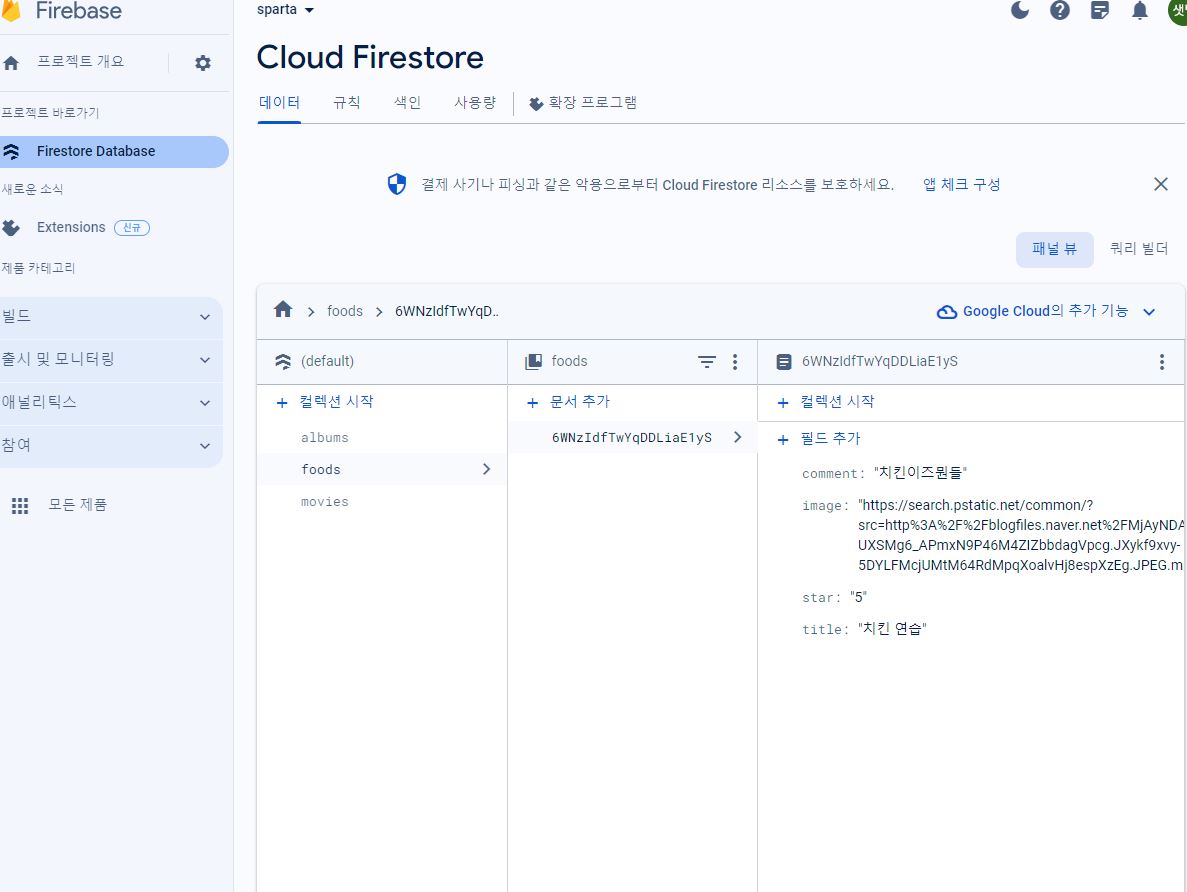Select the foods collection row
The width and height of the screenshot is (1187, 892).
tap(382, 469)
